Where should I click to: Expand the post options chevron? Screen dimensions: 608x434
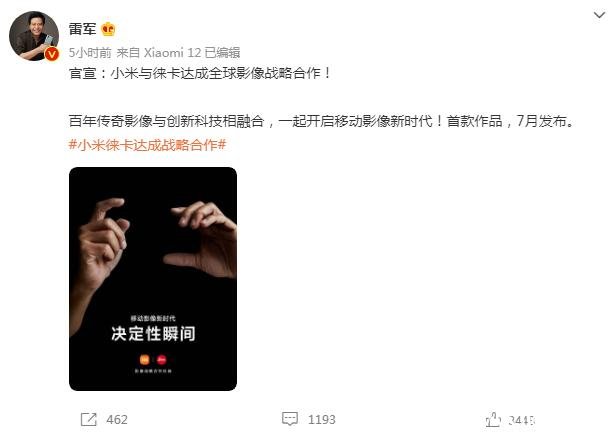click(599, 15)
